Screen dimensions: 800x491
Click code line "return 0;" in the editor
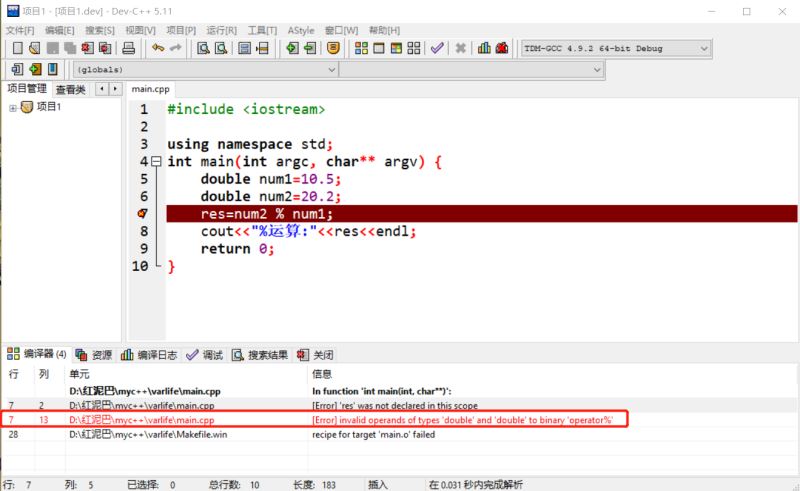pos(237,249)
